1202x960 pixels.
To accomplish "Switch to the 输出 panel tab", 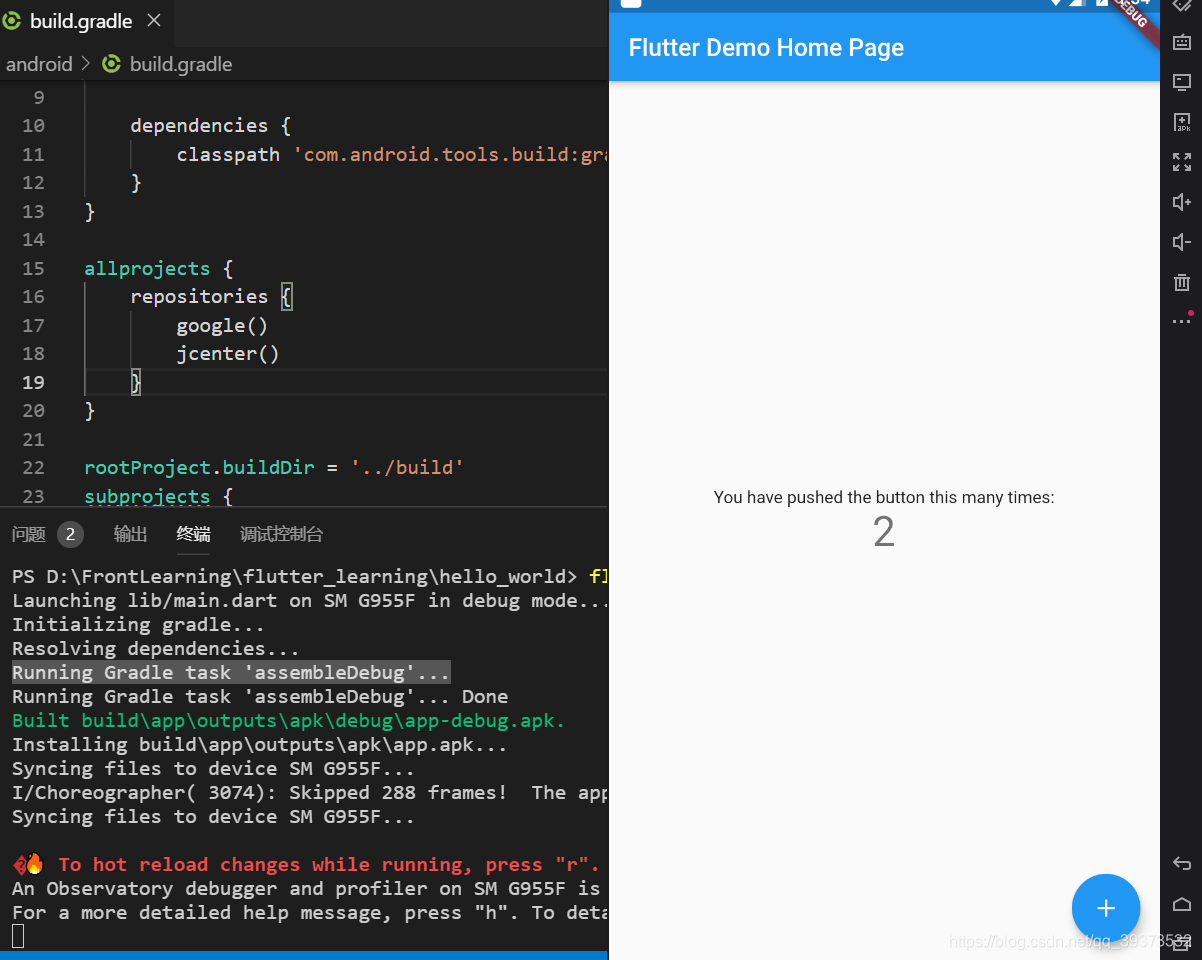I will [x=130, y=534].
